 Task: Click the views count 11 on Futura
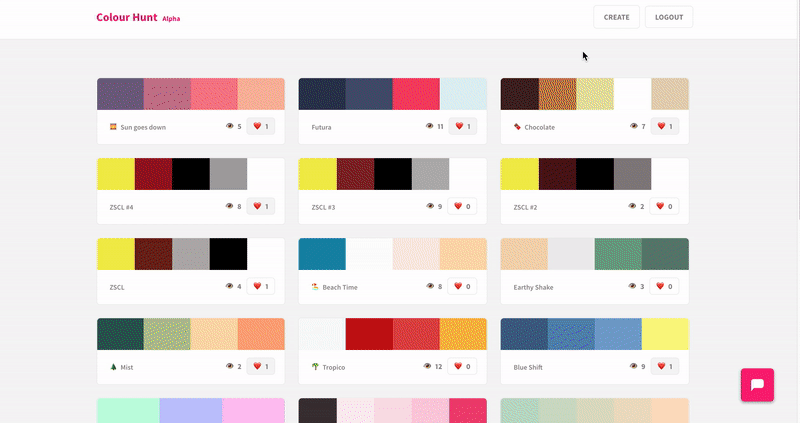440,127
